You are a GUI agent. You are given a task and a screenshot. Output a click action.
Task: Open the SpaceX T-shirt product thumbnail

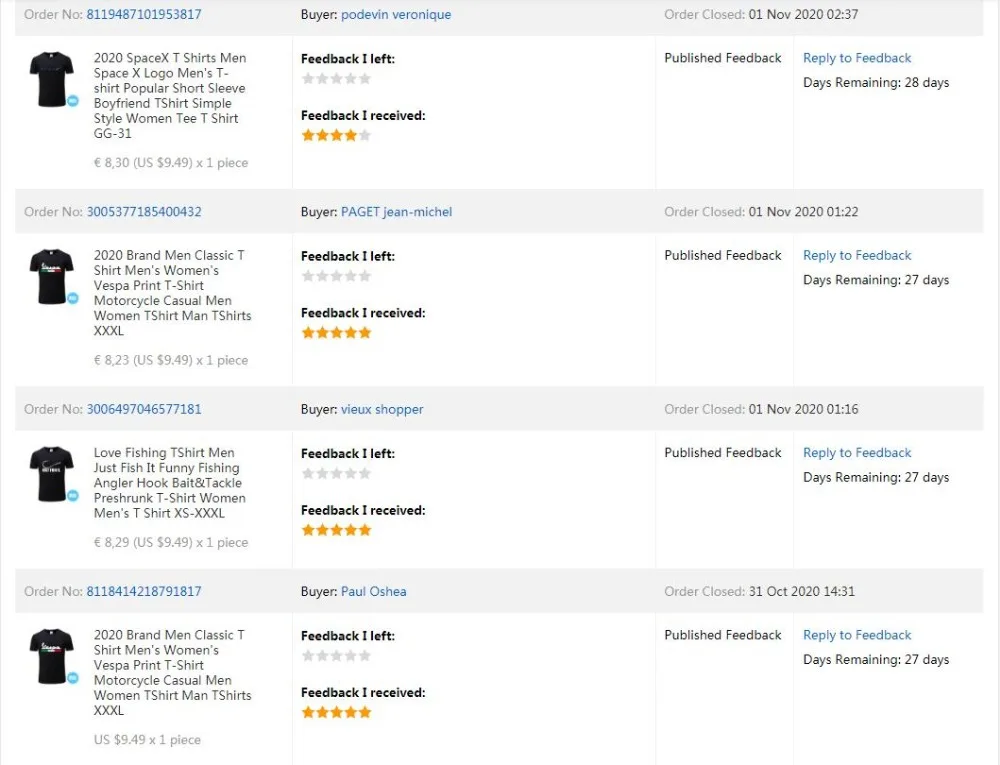pyautogui.click(x=51, y=78)
